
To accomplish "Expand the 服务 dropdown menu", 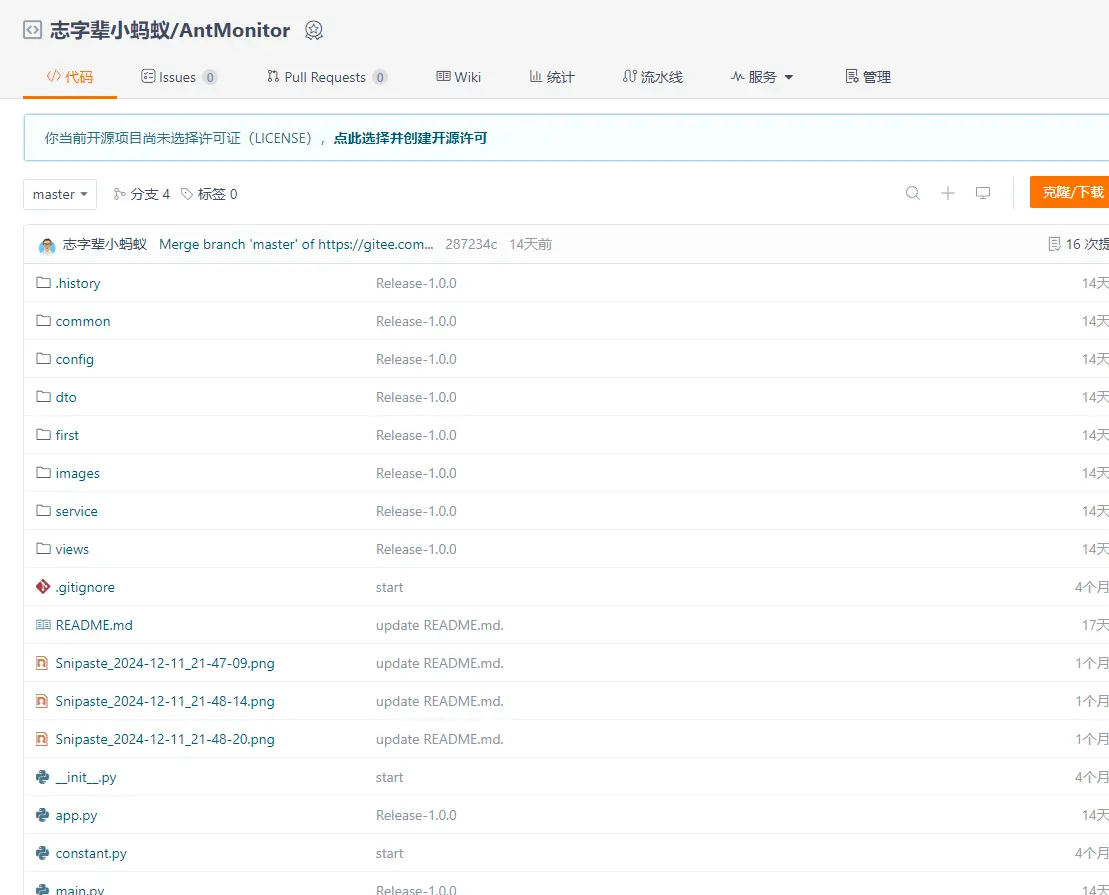I will pyautogui.click(x=762, y=77).
